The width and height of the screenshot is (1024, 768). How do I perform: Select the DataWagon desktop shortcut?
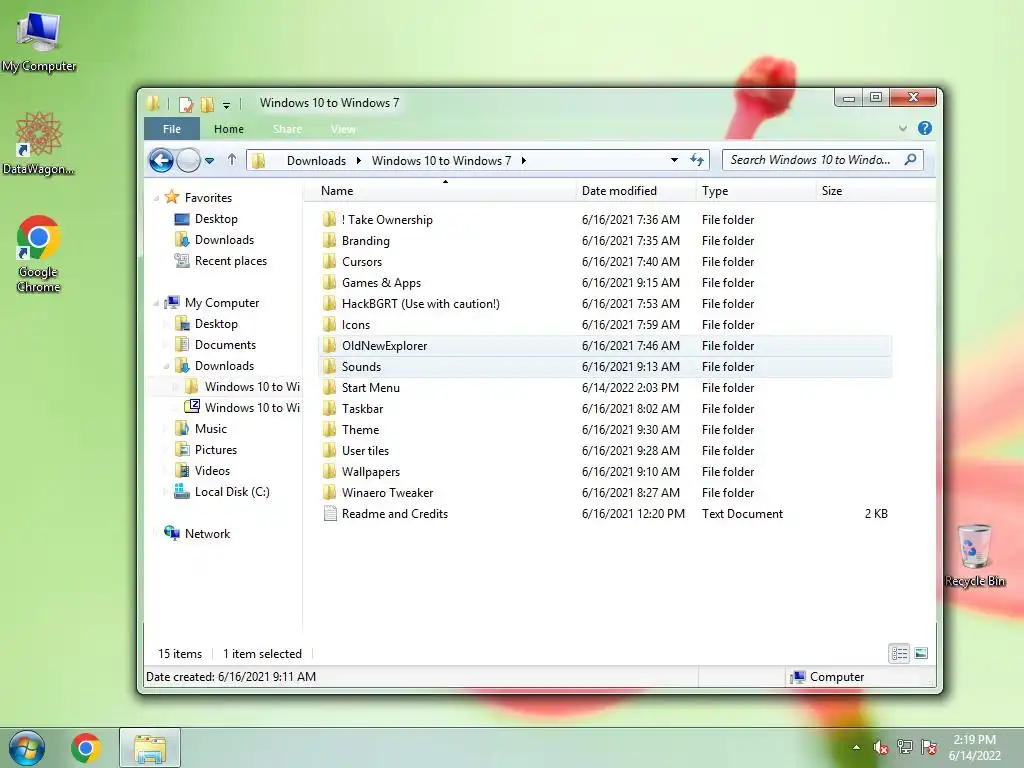click(x=39, y=144)
